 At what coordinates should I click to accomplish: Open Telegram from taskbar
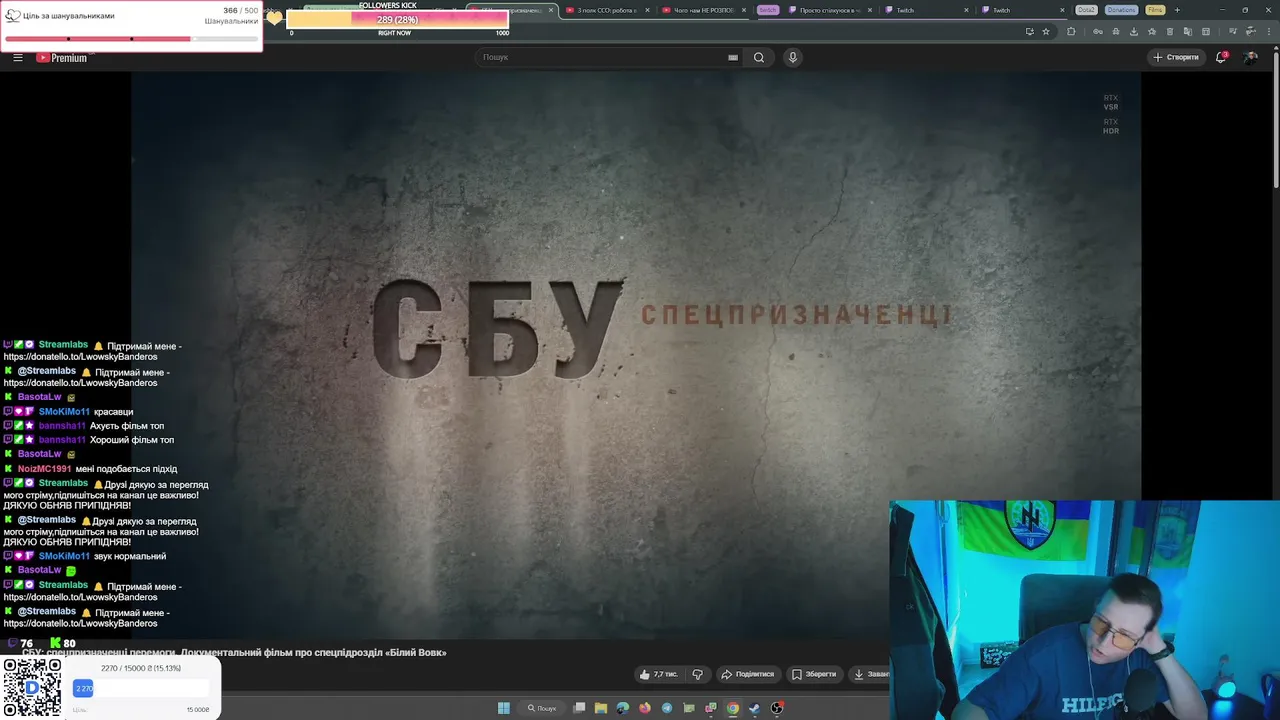click(x=667, y=708)
